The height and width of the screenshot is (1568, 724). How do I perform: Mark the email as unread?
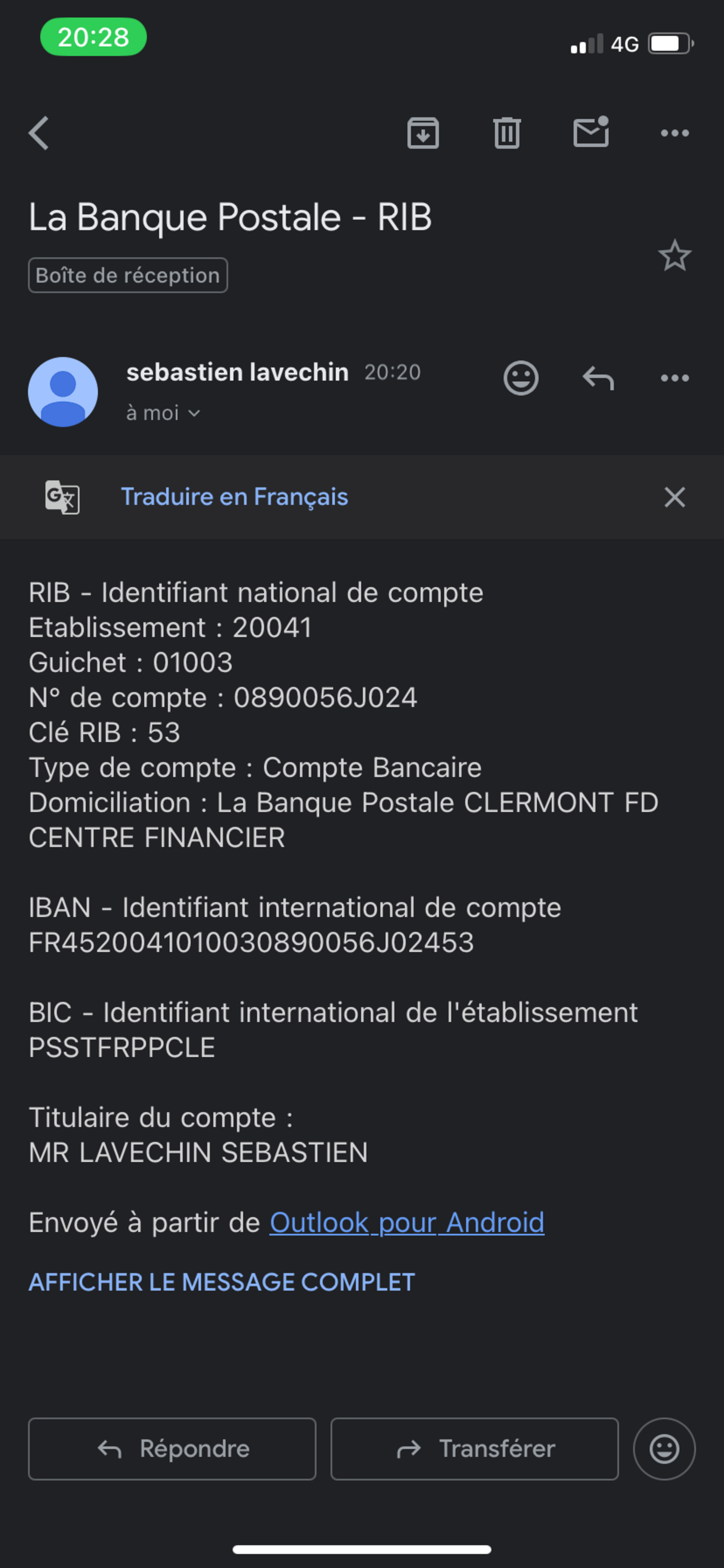coord(591,132)
